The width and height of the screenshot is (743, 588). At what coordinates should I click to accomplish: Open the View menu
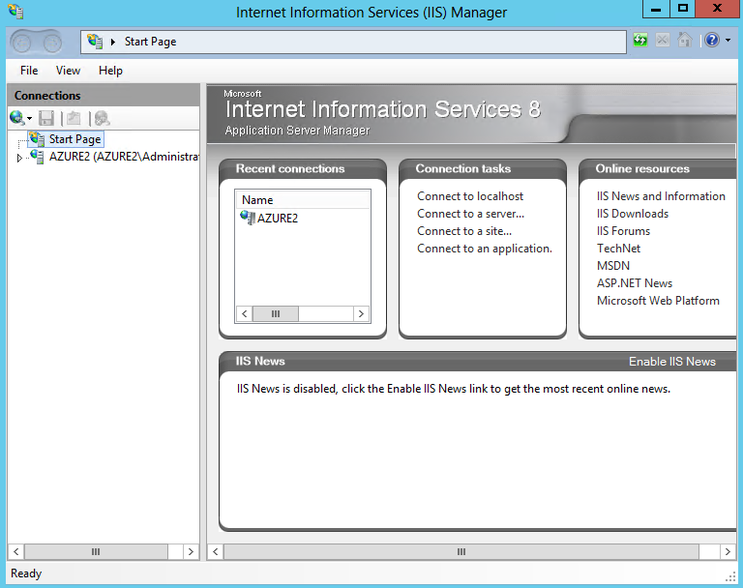tap(68, 71)
